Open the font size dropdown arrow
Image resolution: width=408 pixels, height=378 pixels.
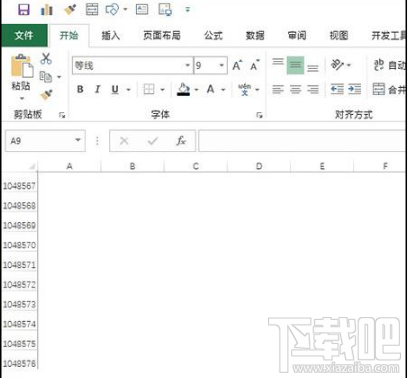coord(222,65)
